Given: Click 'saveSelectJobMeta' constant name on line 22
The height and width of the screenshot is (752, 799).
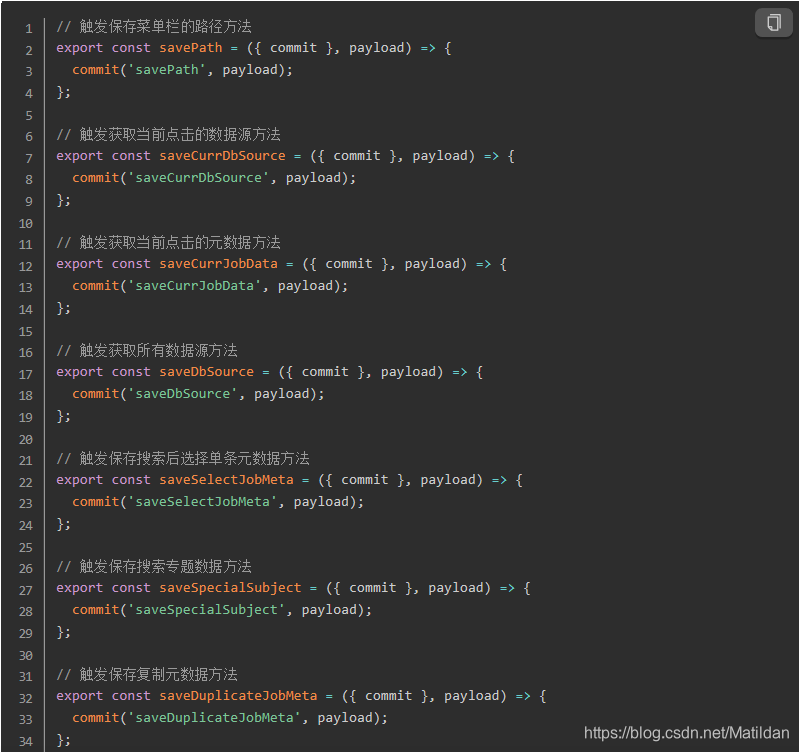Looking at the screenshot, I should coord(226,480).
